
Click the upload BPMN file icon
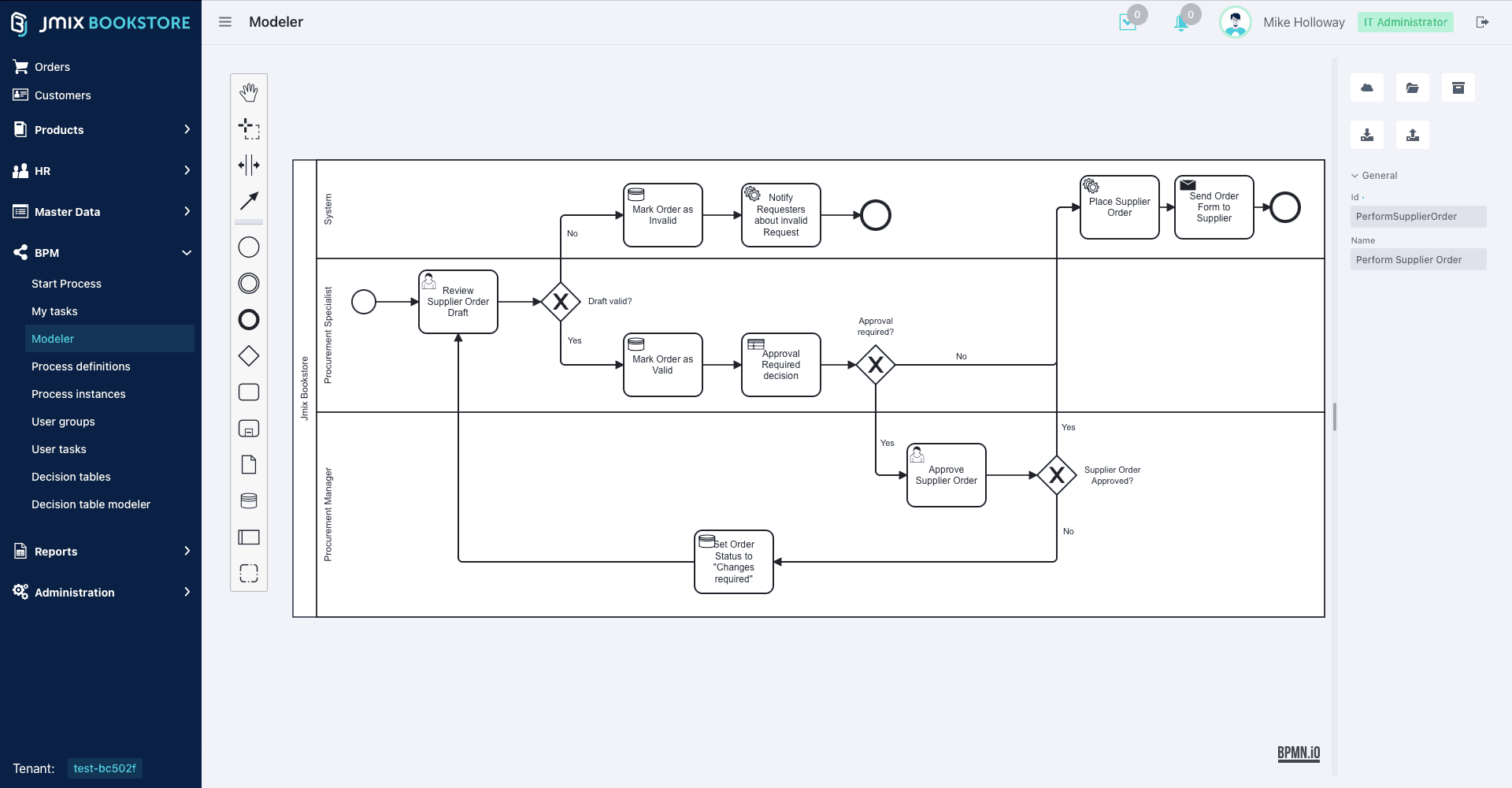(1413, 135)
